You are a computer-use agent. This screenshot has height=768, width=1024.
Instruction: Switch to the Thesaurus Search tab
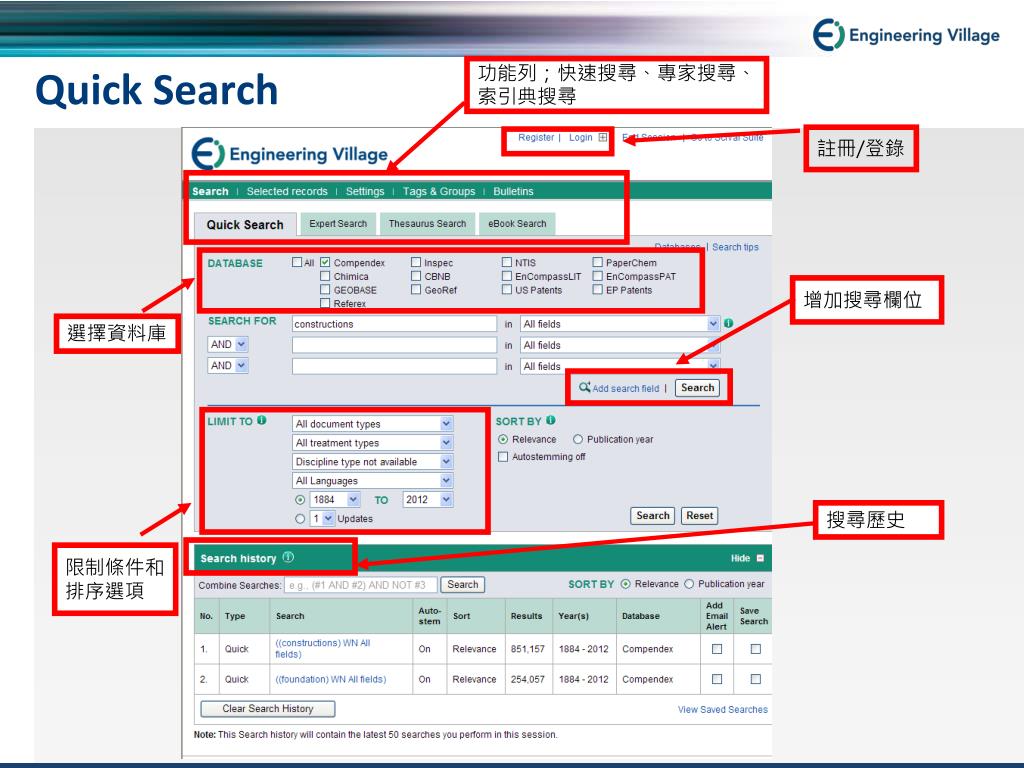(427, 223)
